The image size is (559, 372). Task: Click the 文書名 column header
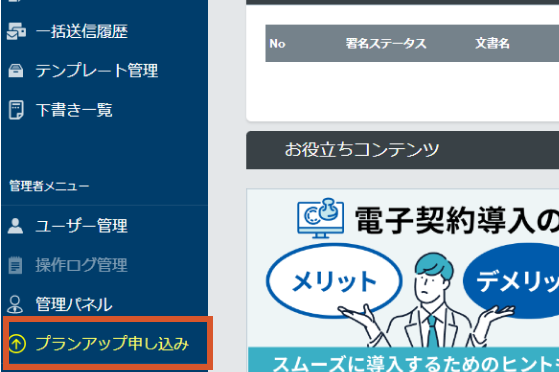point(492,44)
